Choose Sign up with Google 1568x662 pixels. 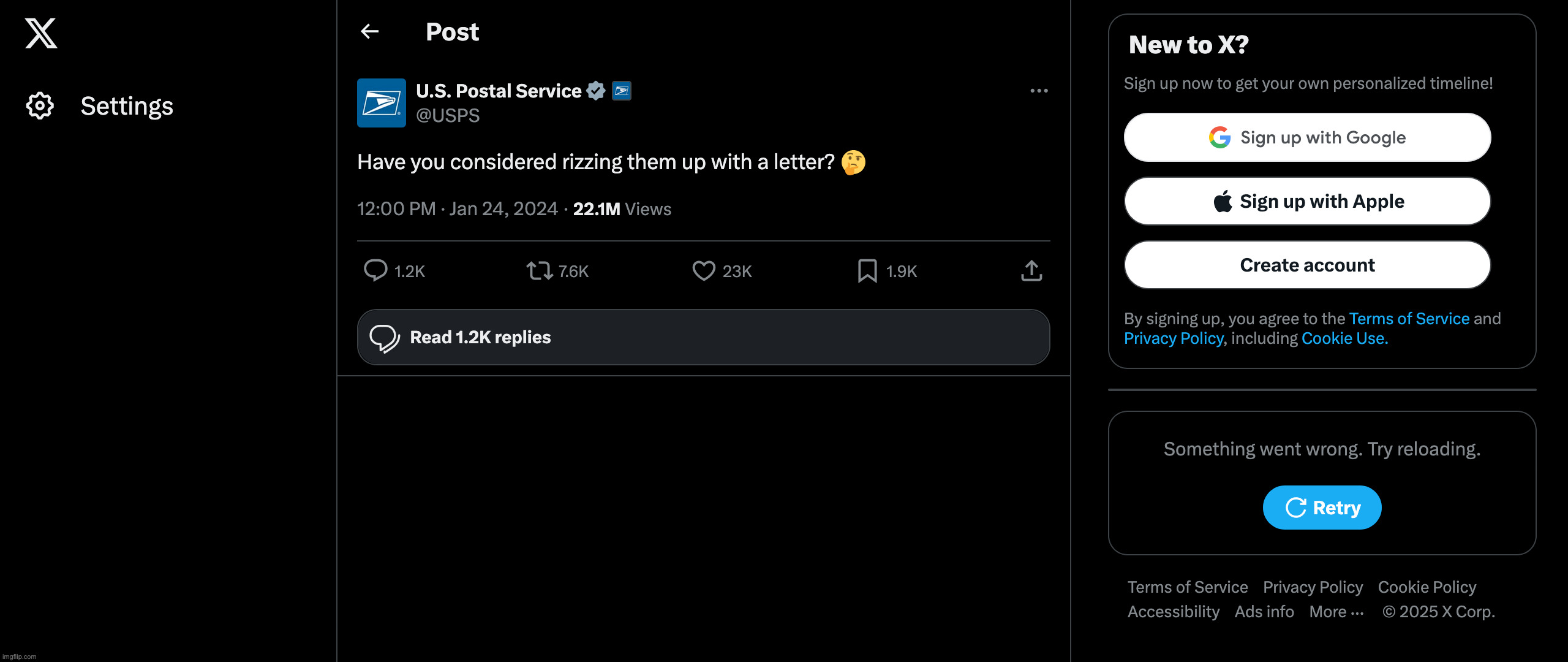click(x=1307, y=137)
